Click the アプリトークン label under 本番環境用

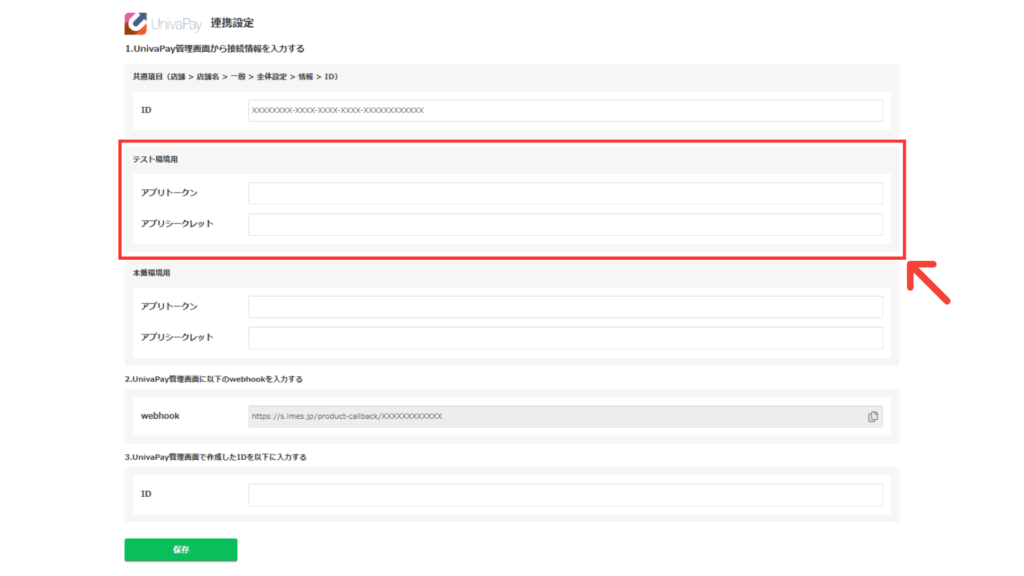[x=169, y=306]
